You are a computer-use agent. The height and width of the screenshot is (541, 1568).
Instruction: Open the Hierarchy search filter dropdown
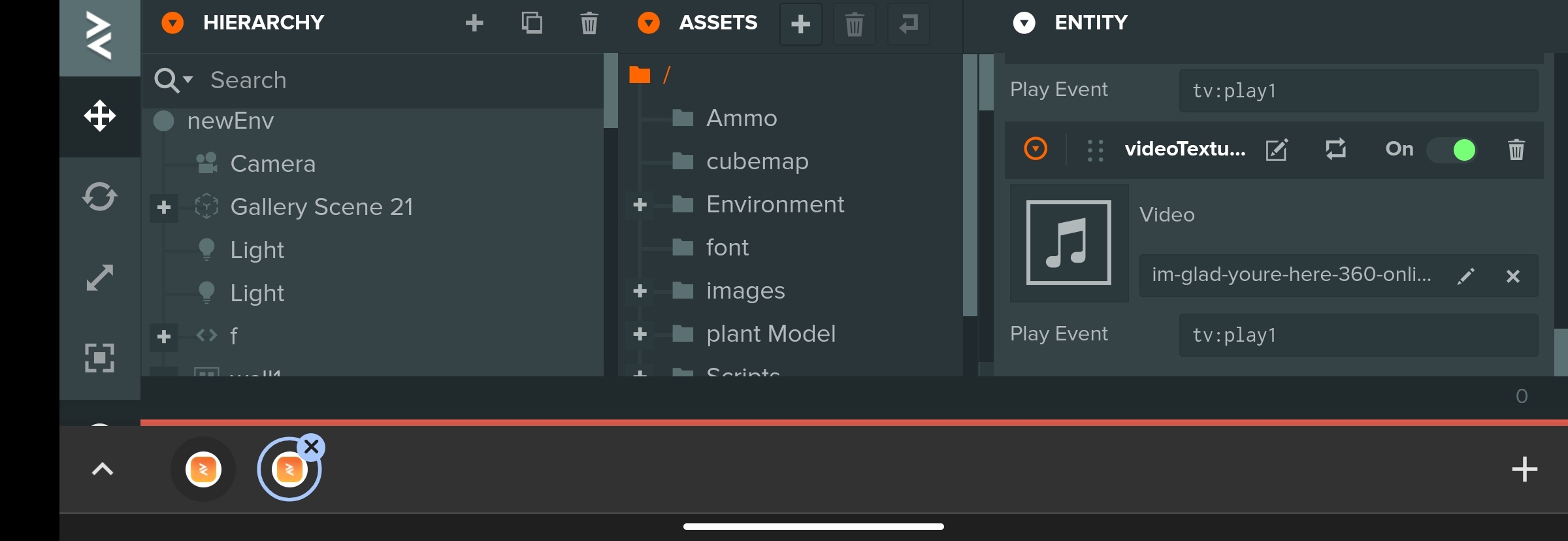[x=174, y=80]
